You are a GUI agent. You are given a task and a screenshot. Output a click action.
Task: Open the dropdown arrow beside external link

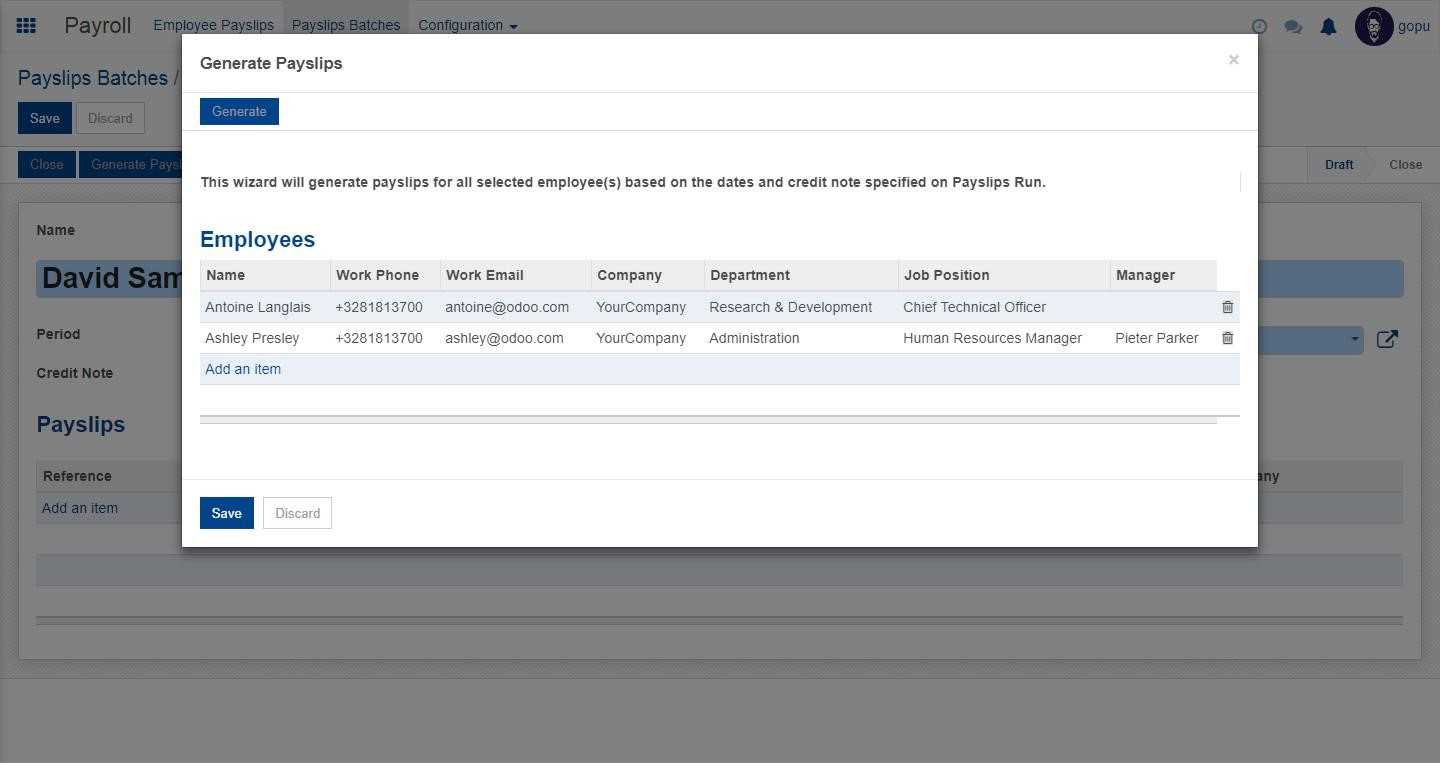[1355, 339]
